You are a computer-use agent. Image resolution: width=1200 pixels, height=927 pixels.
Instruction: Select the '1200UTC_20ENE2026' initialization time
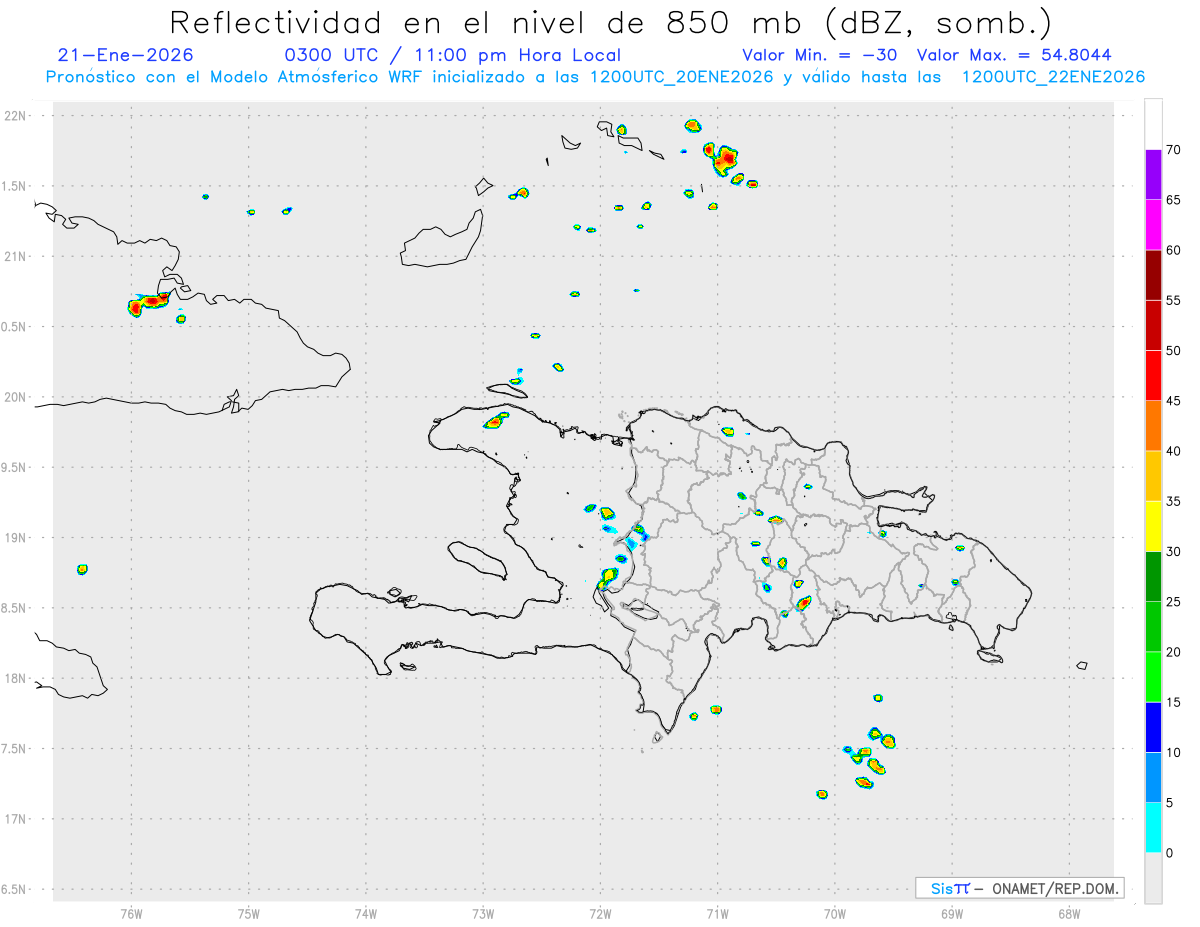(680, 77)
